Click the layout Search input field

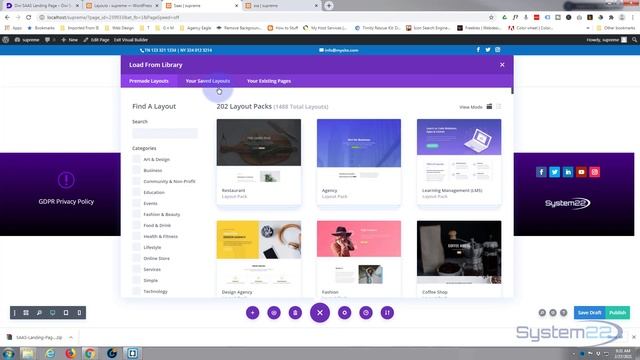pos(165,133)
